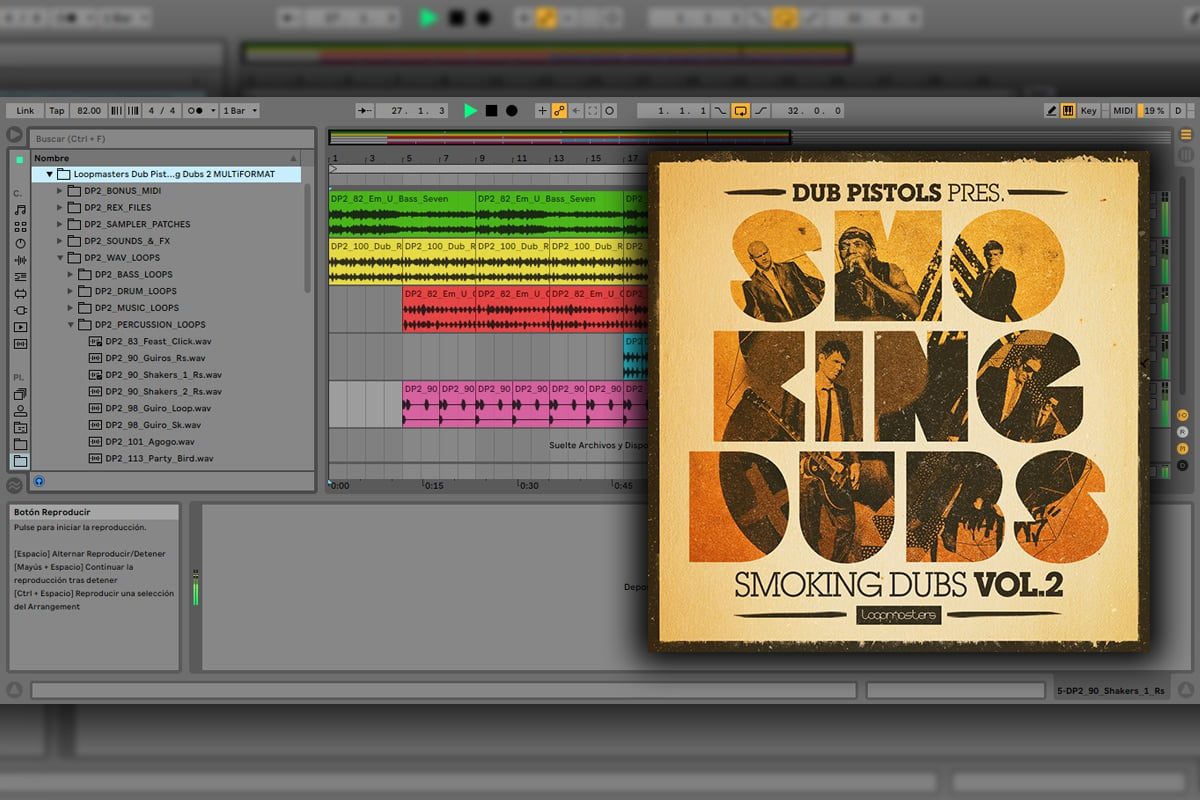Click the Session Record circle button
The width and height of the screenshot is (1200, 800).
pos(610,111)
